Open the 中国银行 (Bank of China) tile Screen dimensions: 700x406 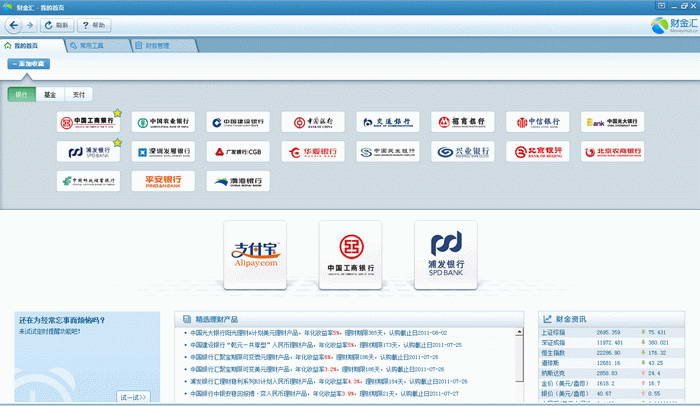313,122
